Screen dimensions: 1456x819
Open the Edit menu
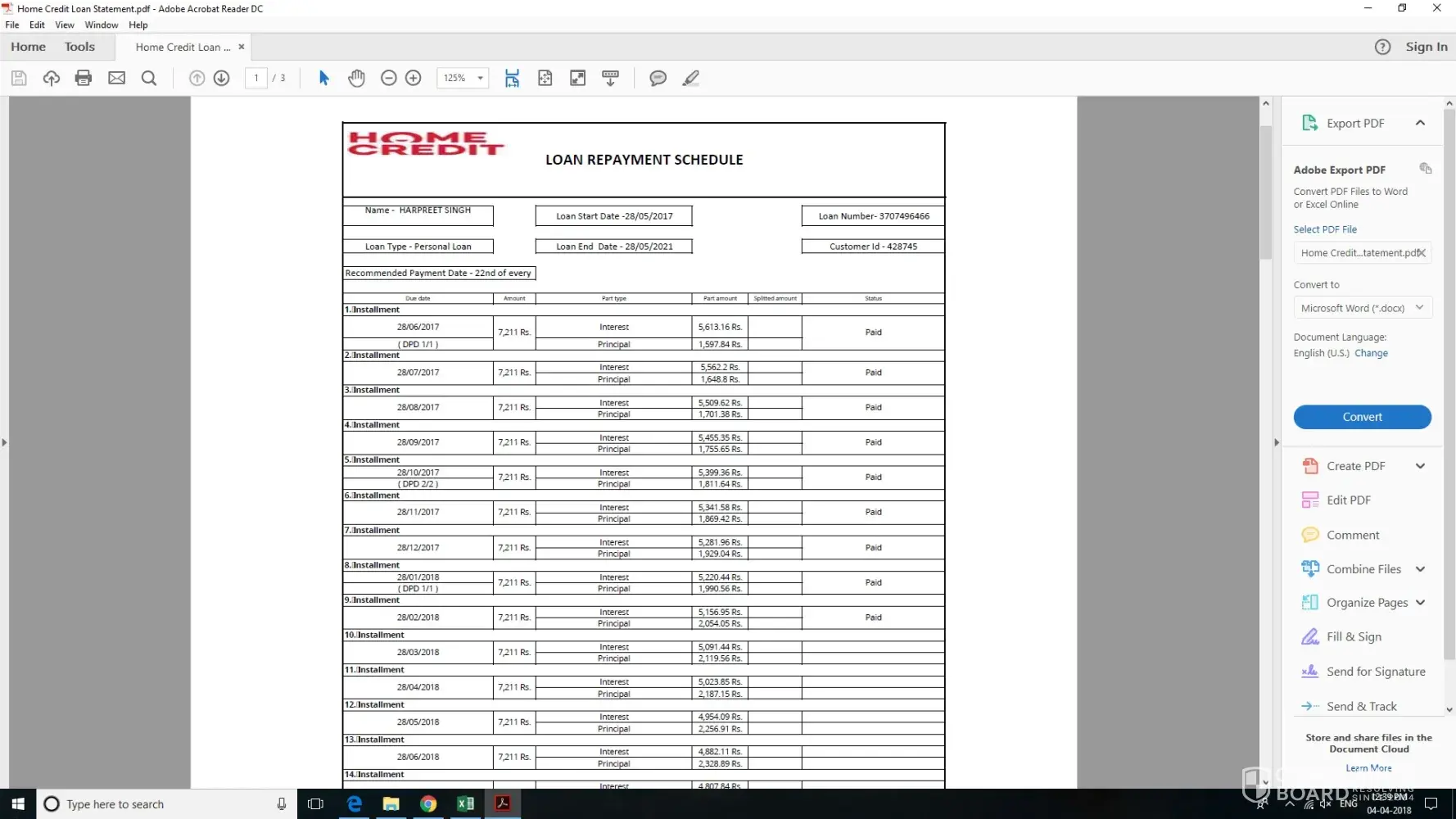tap(37, 25)
